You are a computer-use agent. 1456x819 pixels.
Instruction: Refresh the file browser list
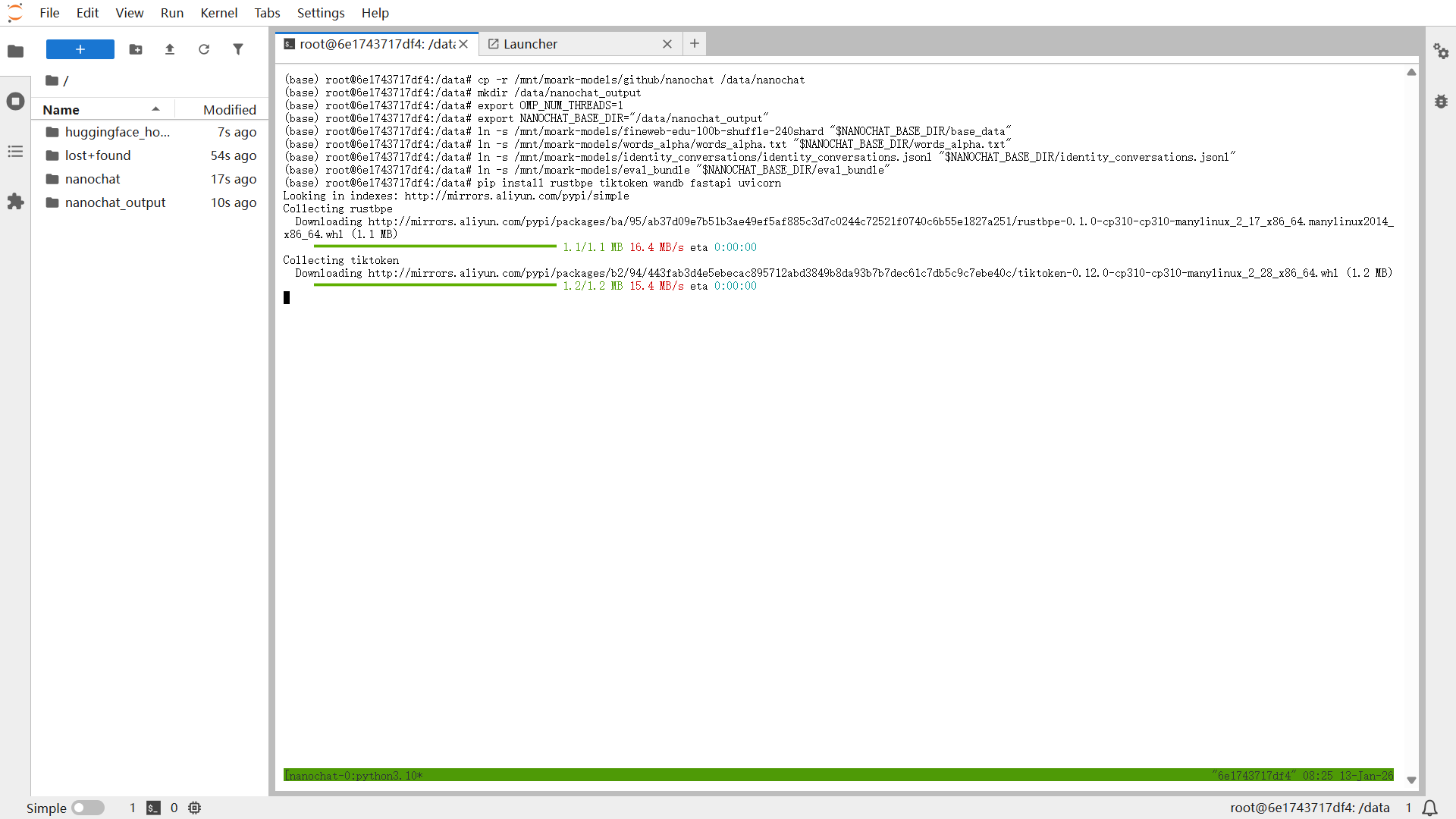tap(204, 49)
